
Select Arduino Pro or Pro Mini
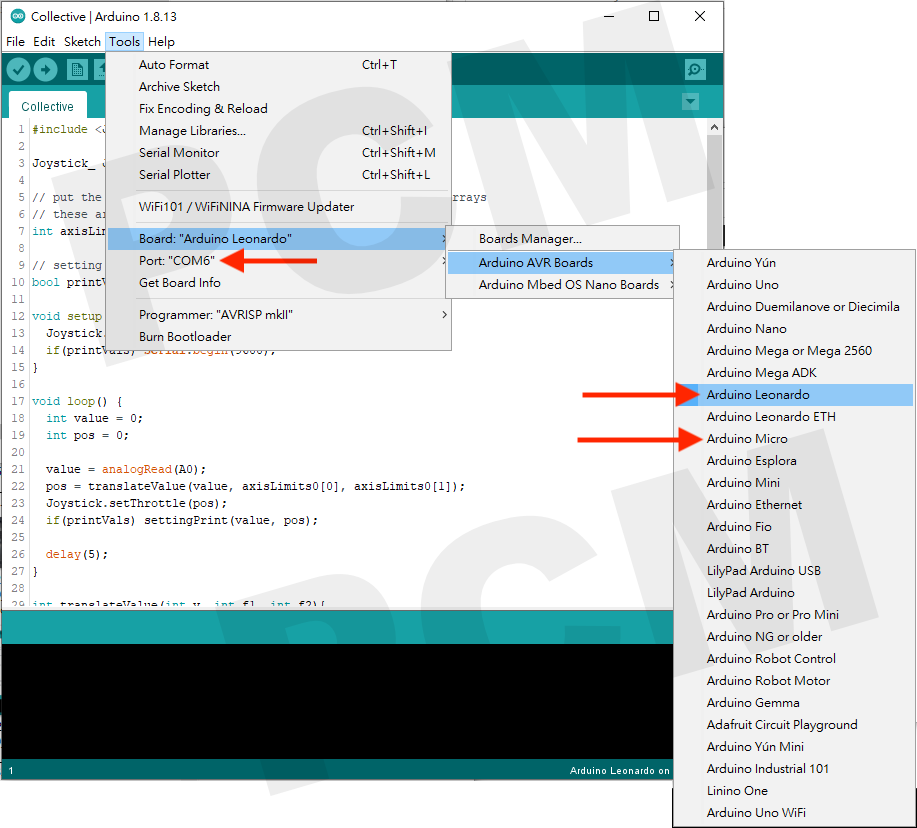point(794,615)
